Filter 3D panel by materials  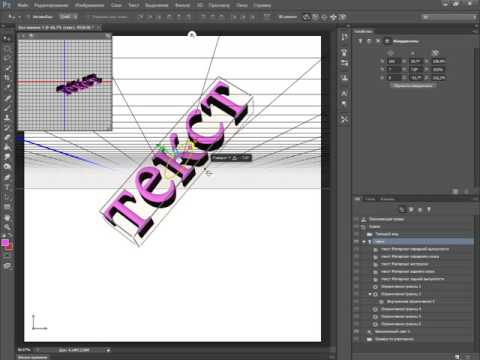pyautogui.click(x=420, y=209)
